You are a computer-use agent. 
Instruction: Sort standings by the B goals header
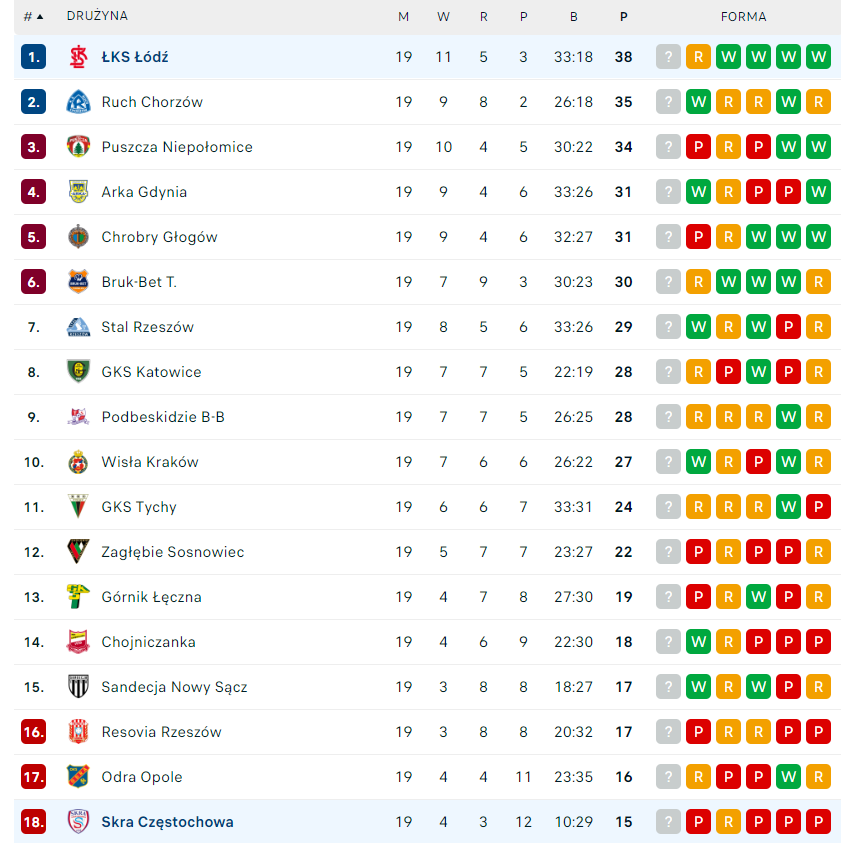[574, 17]
